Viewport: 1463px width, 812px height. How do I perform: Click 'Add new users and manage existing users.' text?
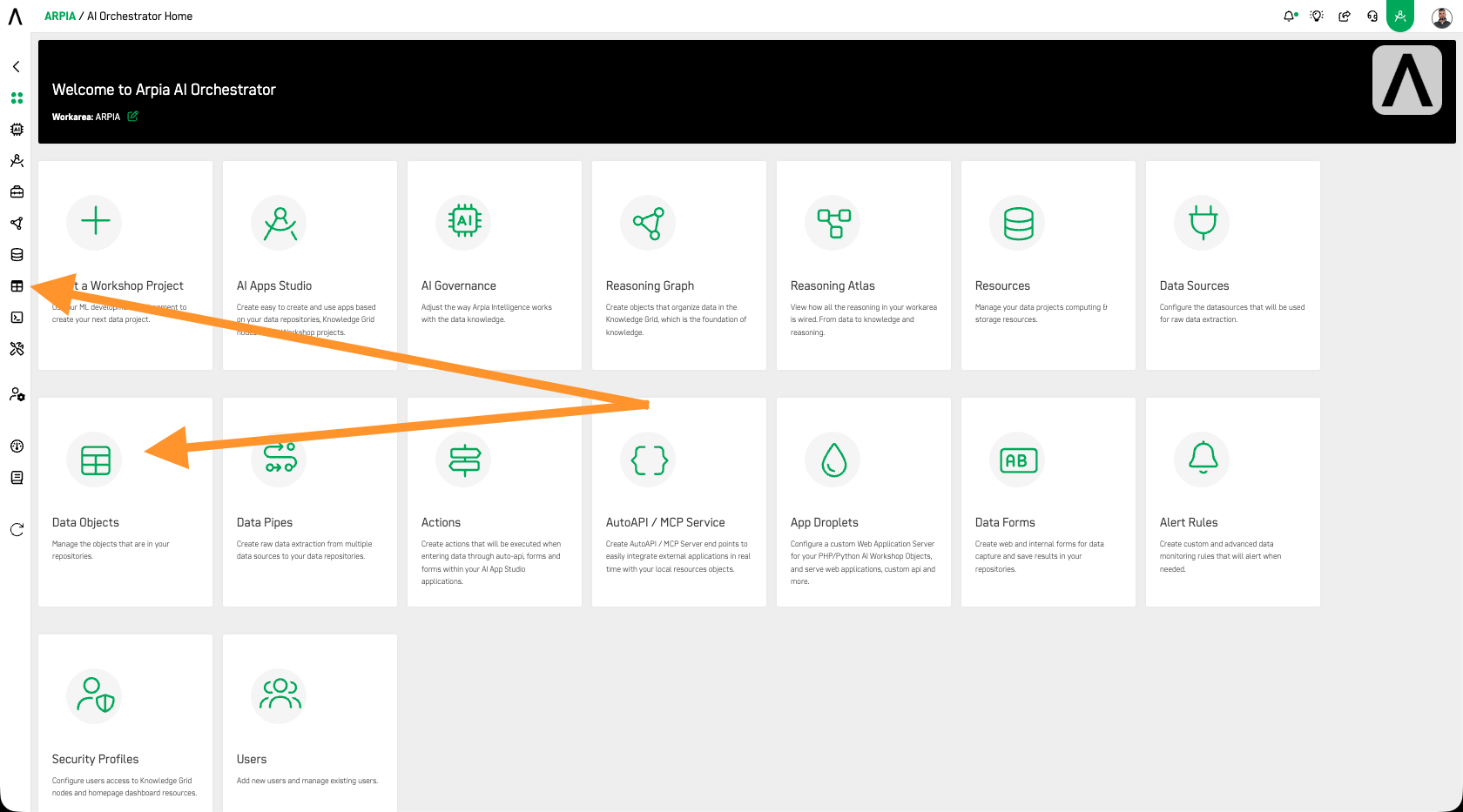[x=307, y=781]
